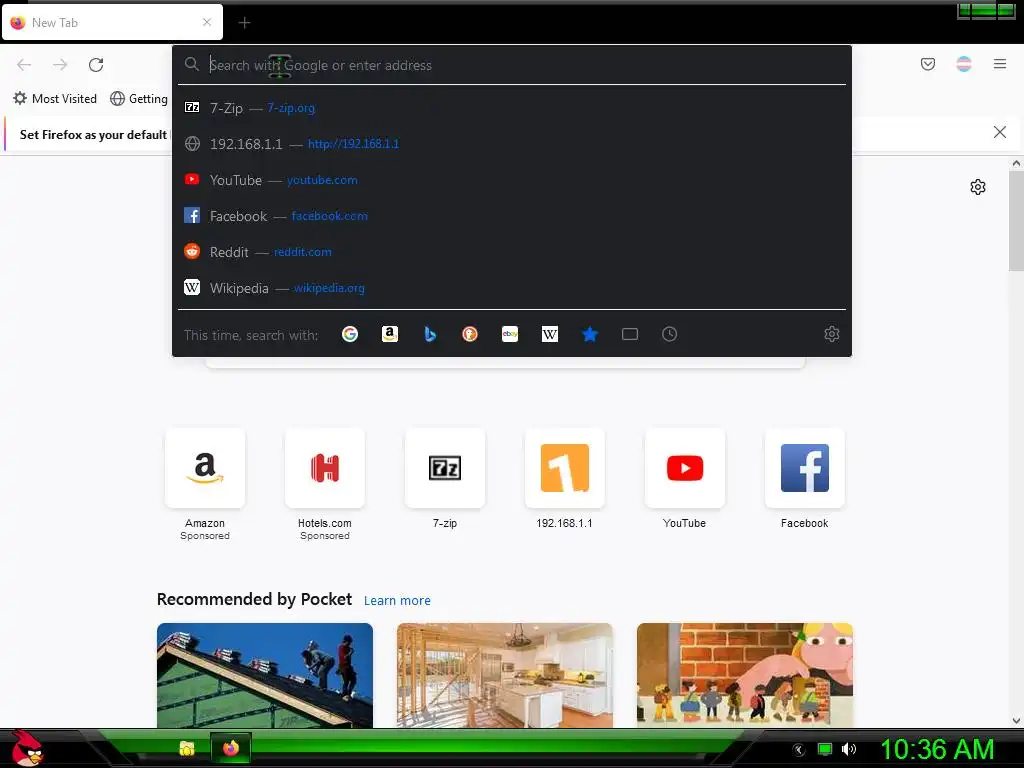Image resolution: width=1024 pixels, height=768 pixels.
Task: Open search settings gear in dropdown
Action: (831, 334)
